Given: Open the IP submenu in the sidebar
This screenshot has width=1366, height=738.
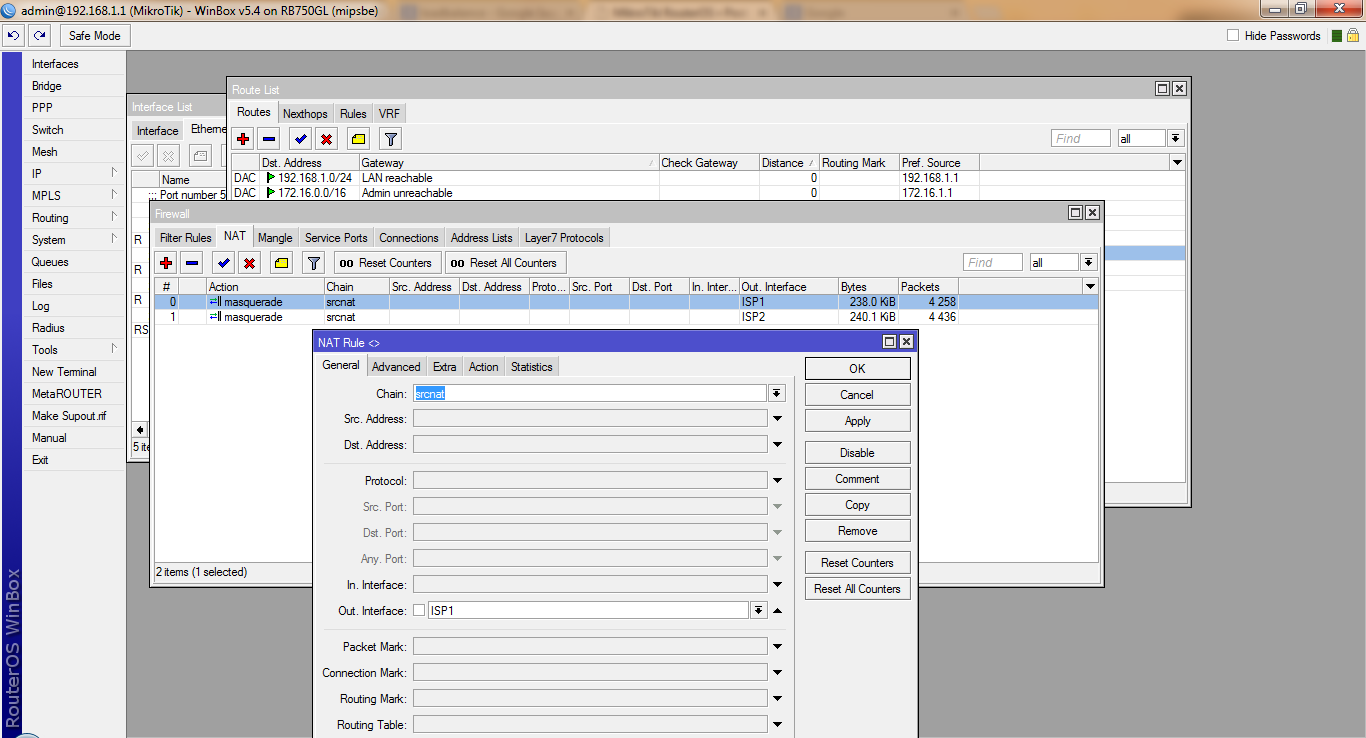Looking at the screenshot, I should [75, 174].
